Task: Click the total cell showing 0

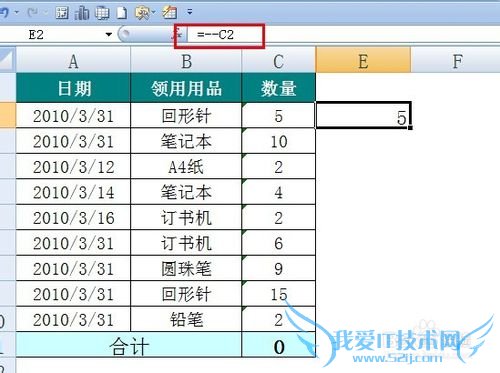Action: 279,345
